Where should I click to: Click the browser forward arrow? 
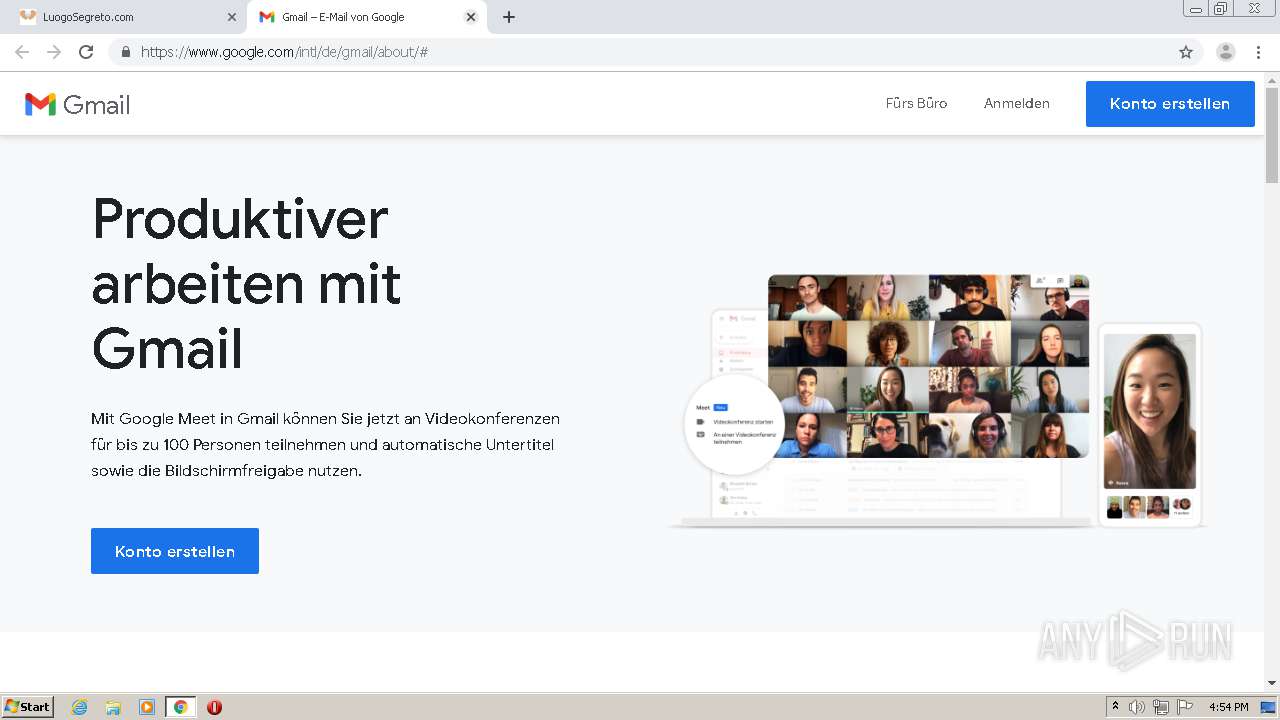[54, 52]
